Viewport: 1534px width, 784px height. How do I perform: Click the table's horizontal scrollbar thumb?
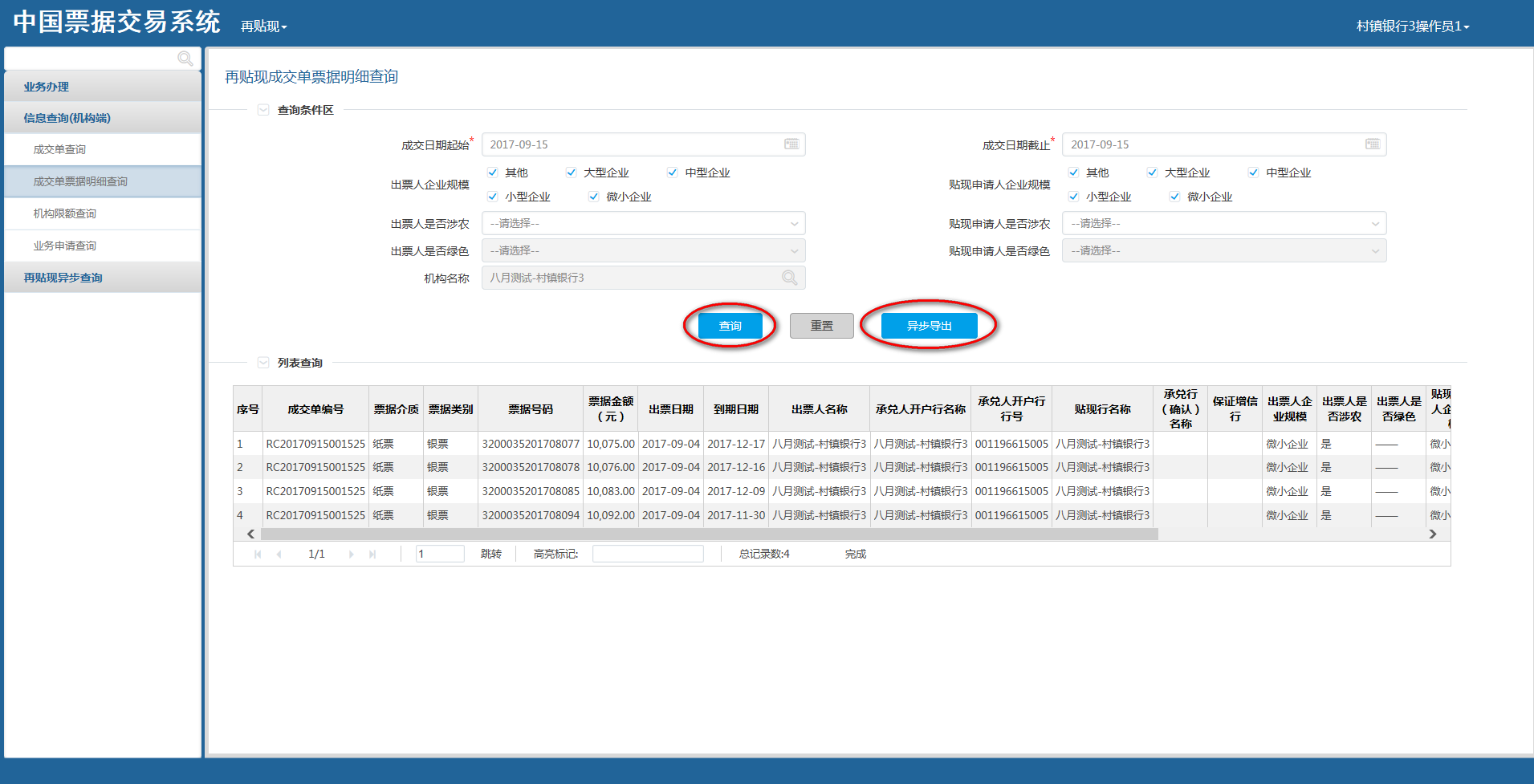click(710, 534)
